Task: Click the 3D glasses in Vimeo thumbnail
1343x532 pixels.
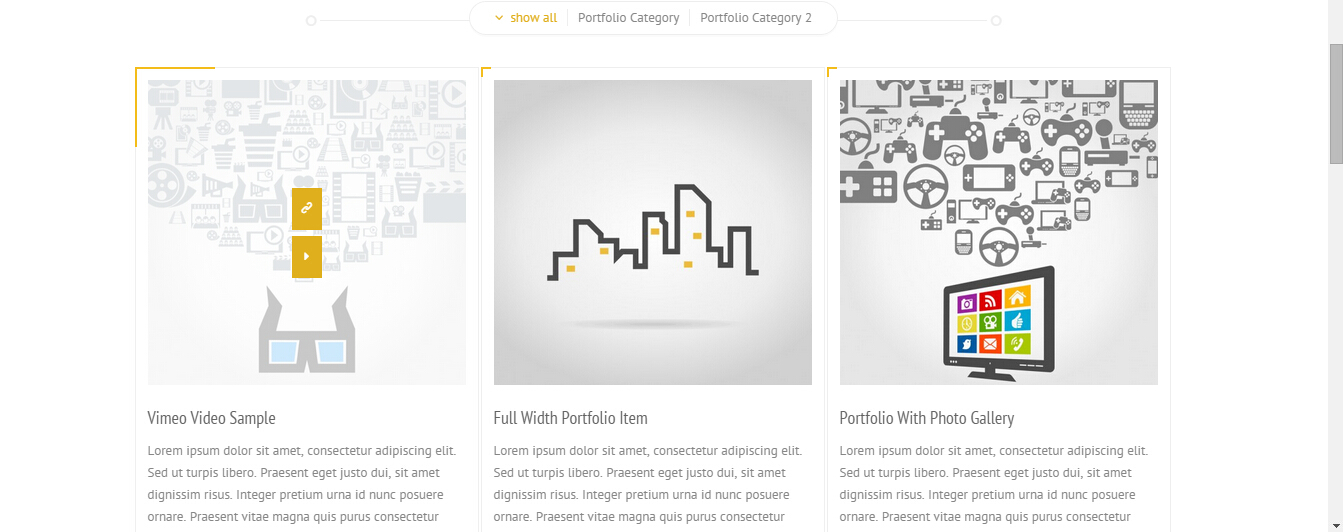Action: (306, 335)
